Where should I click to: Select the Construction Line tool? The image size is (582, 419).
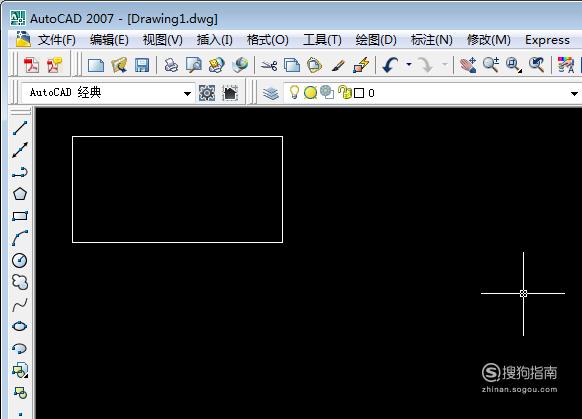point(20,150)
